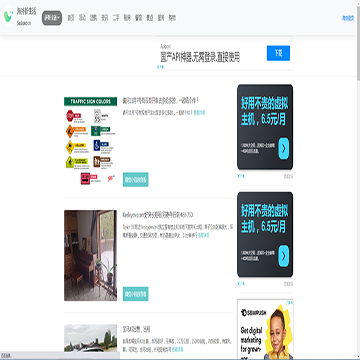The image size is (360, 360).
Task: Open the Semrush digital marketing ad
Action: pyautogui.click(x=265, y=329)
